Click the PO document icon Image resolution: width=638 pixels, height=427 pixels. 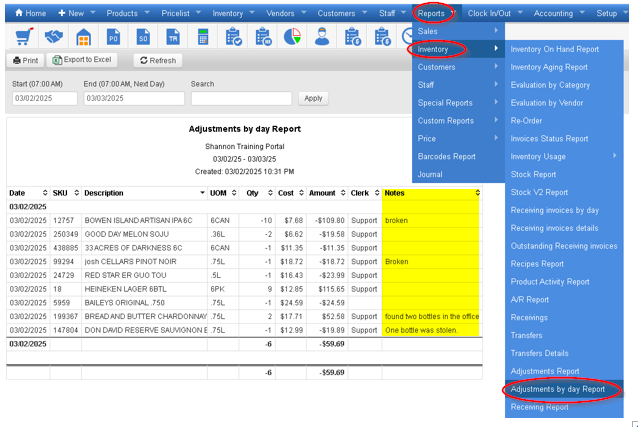pyautogui.click(x=113, y=37)
